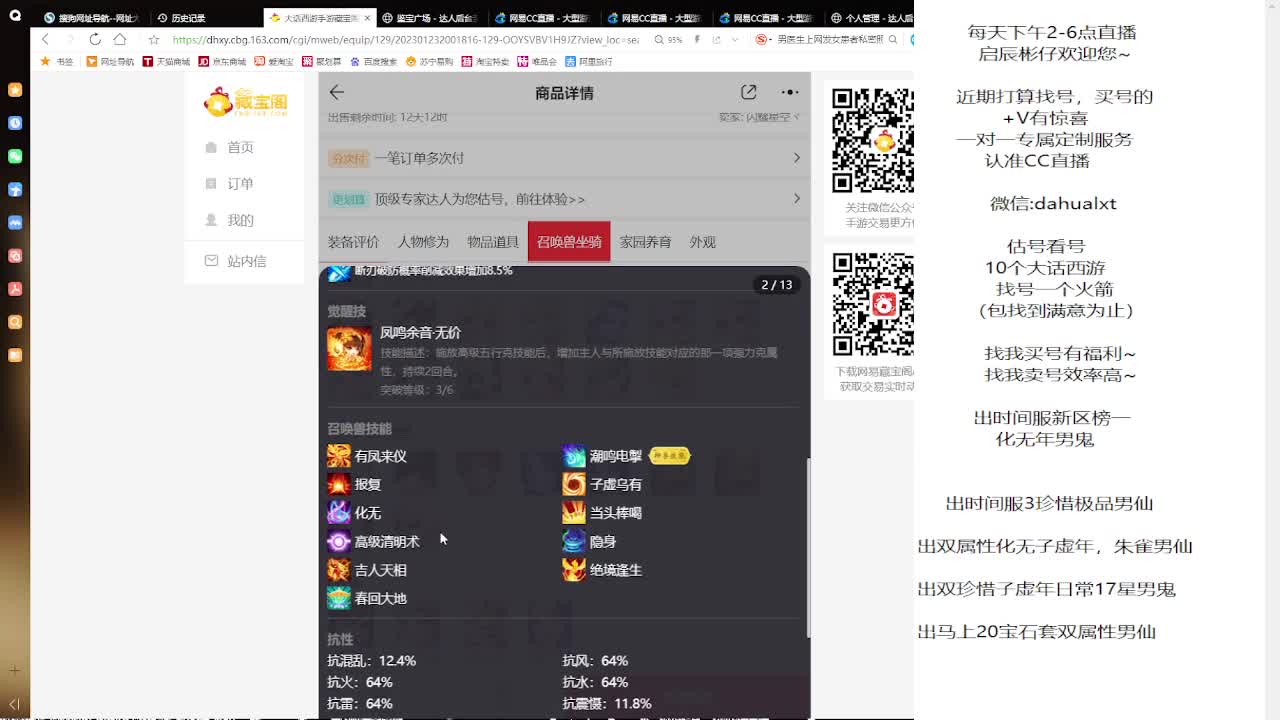The width and height of the screenshot is (1280, 720).
Task: Open the orange search icon in browser sidebar
Action: pyautogui.click(x=15, y=322)
